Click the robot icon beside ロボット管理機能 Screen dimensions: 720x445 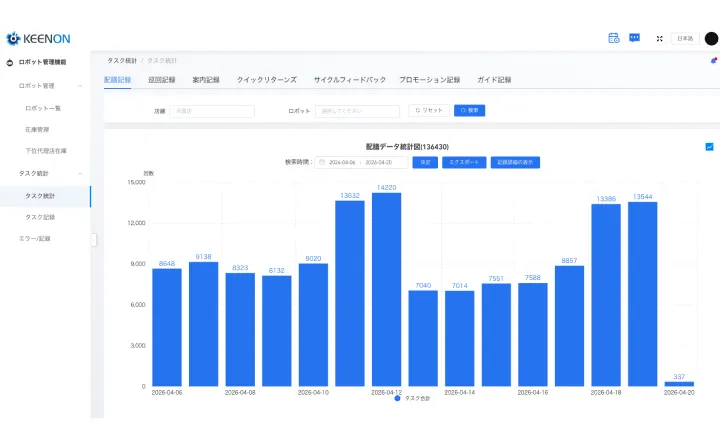[x=10, y=63]
